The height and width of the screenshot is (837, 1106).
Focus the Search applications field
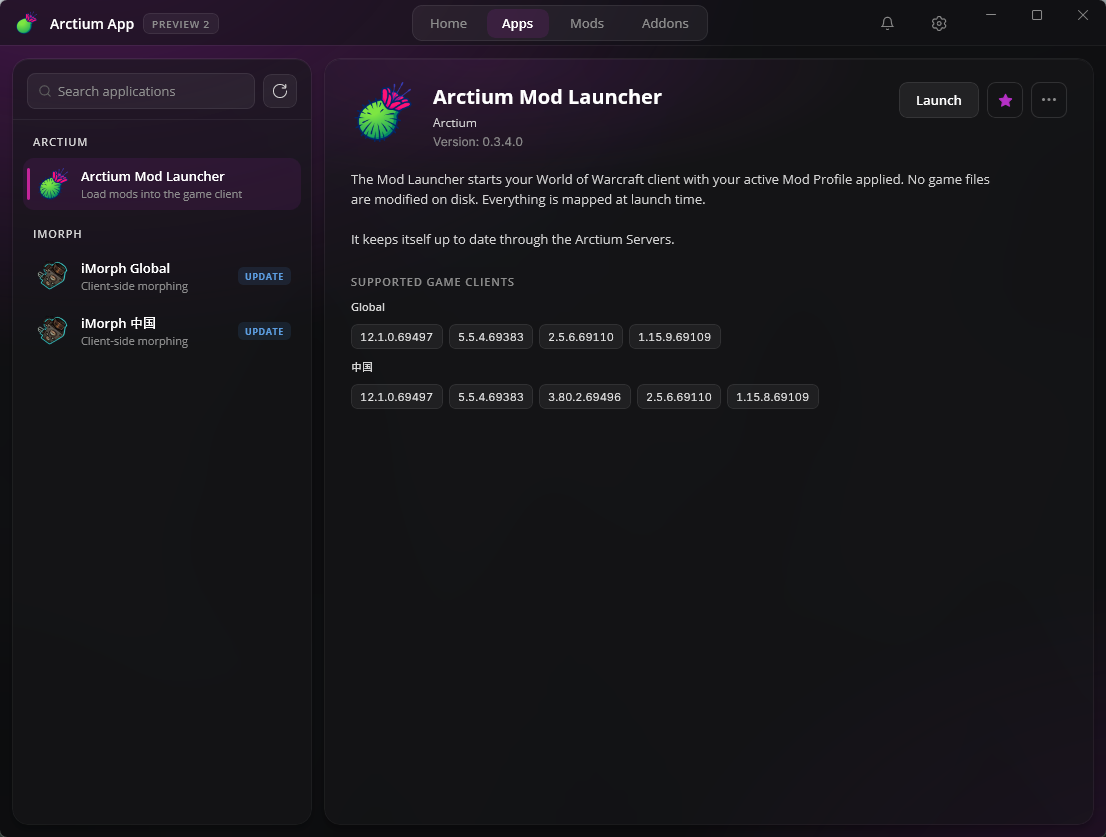[141, 91]
